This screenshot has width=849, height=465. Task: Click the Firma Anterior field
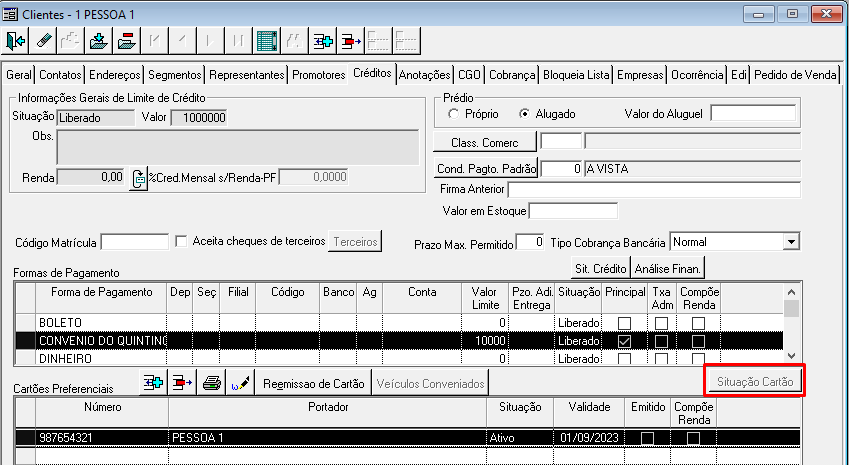(654, 189)
